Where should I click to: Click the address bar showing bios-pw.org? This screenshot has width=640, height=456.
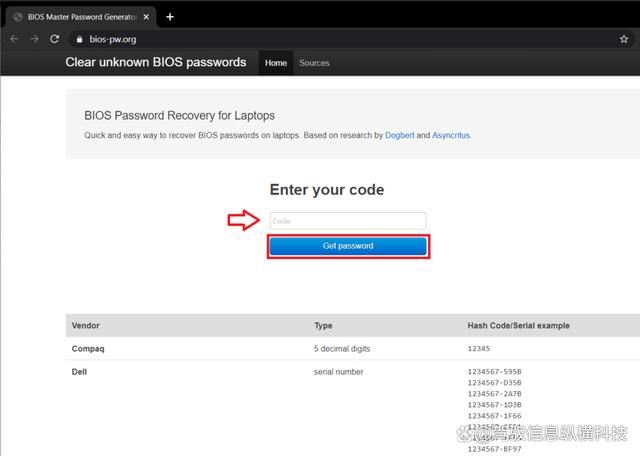(x=300, y=39)
